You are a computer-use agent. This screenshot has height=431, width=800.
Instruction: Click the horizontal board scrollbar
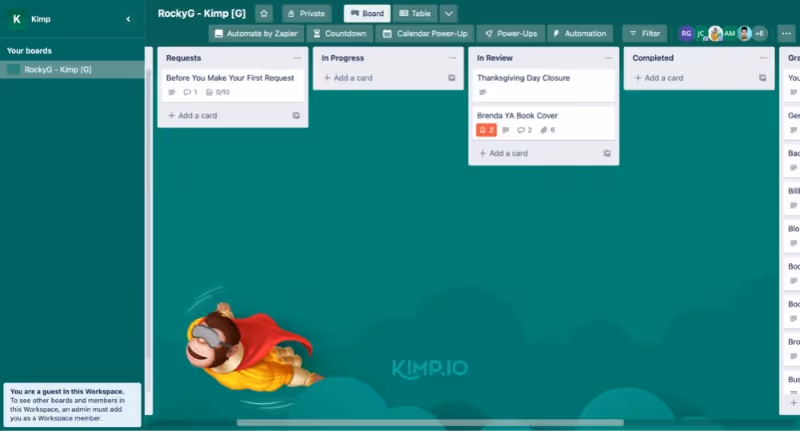[x=430, y=423]
